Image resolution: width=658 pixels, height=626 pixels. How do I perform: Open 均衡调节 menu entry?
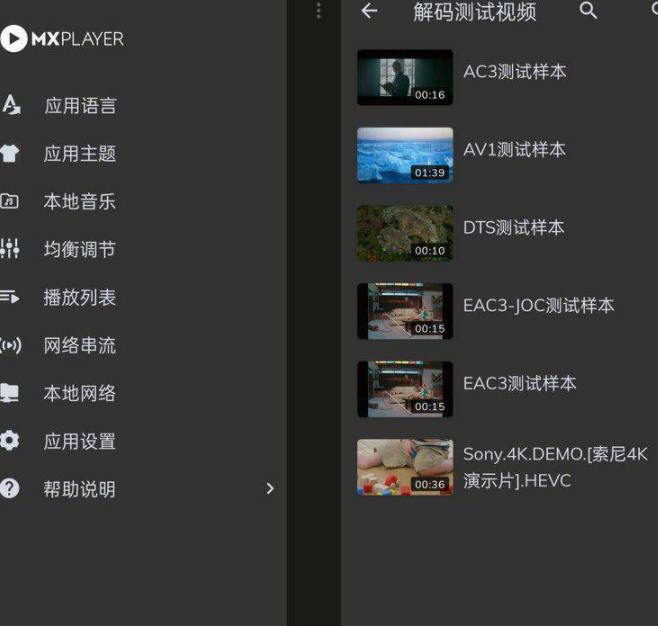[80, 249]
